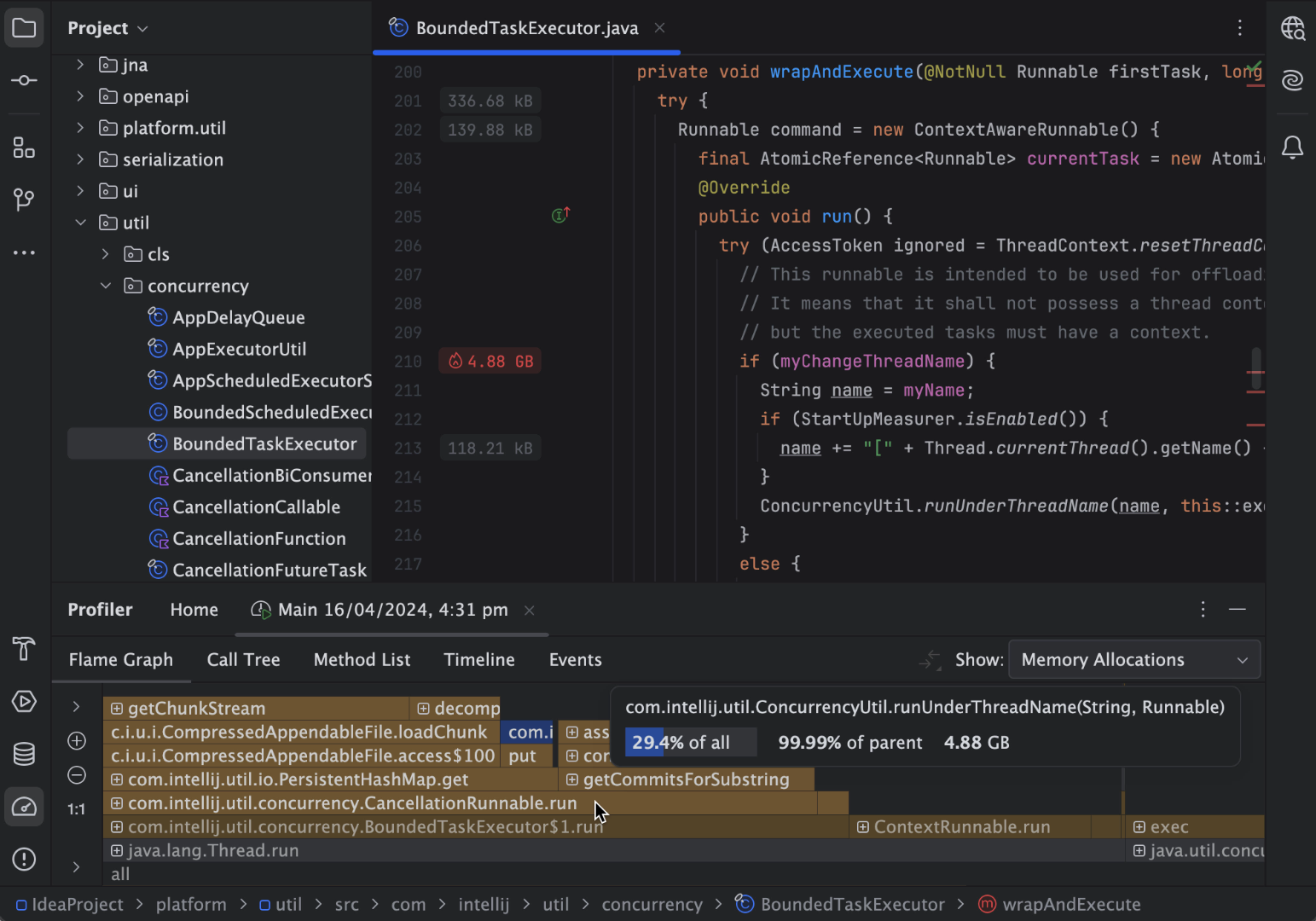Switch to the Call Tree tab
Screen dimensions: 1316x921
click(x=243, y=660)
